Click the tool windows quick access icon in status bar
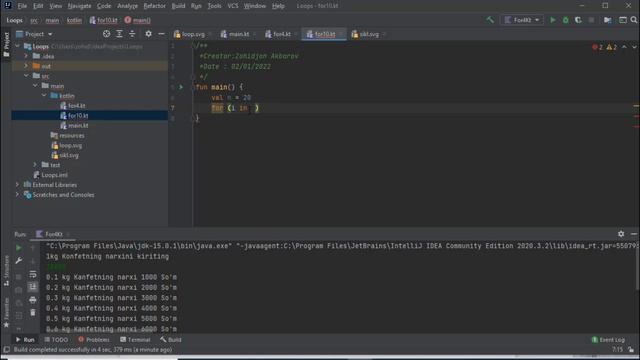 (7, 350)
